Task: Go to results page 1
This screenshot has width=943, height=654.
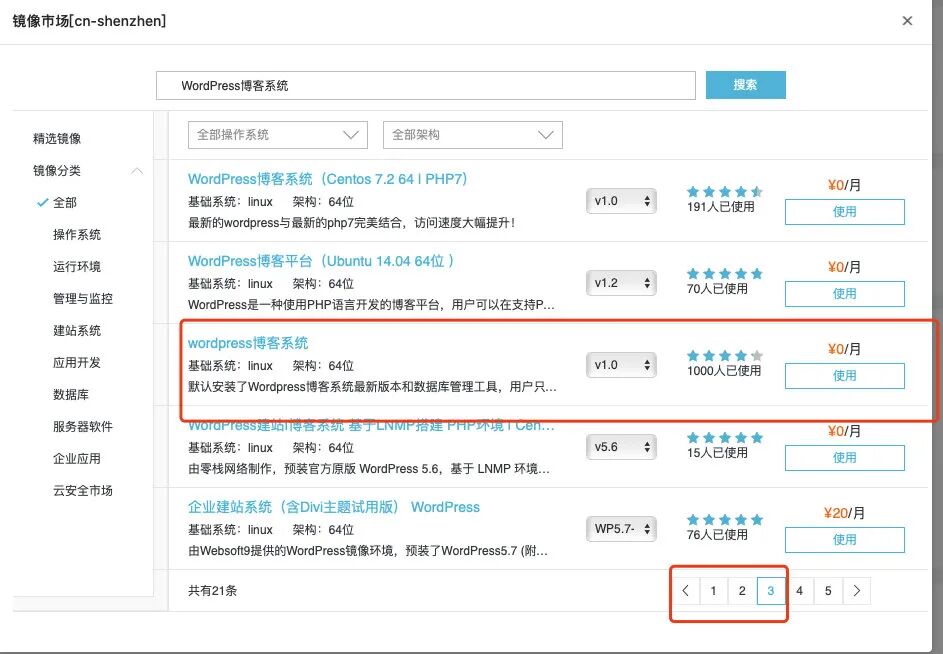Action: pyautogui.click(x=713, y=591)
